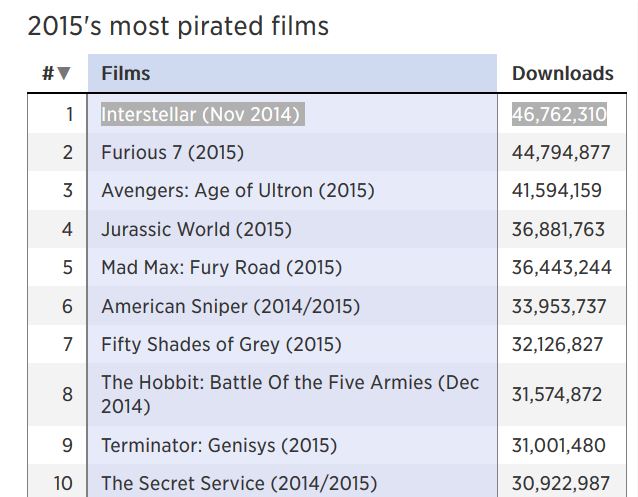This screenshot has height=497, width=638.
Task: Sort table by Films column header
Action: tap(126, 74)
